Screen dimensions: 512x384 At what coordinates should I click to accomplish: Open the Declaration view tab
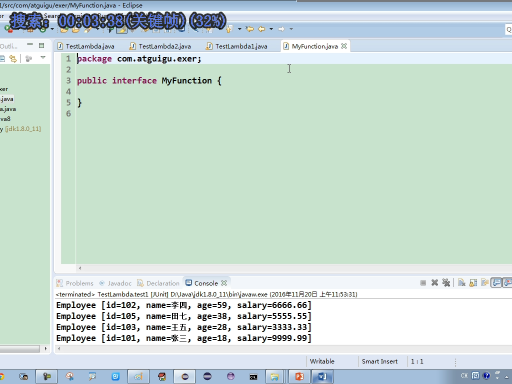158,283
